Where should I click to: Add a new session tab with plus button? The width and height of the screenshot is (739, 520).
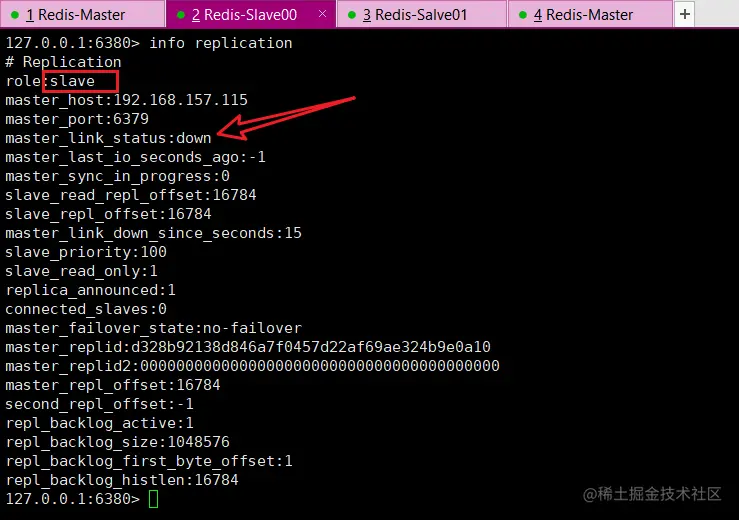[685, 15]
